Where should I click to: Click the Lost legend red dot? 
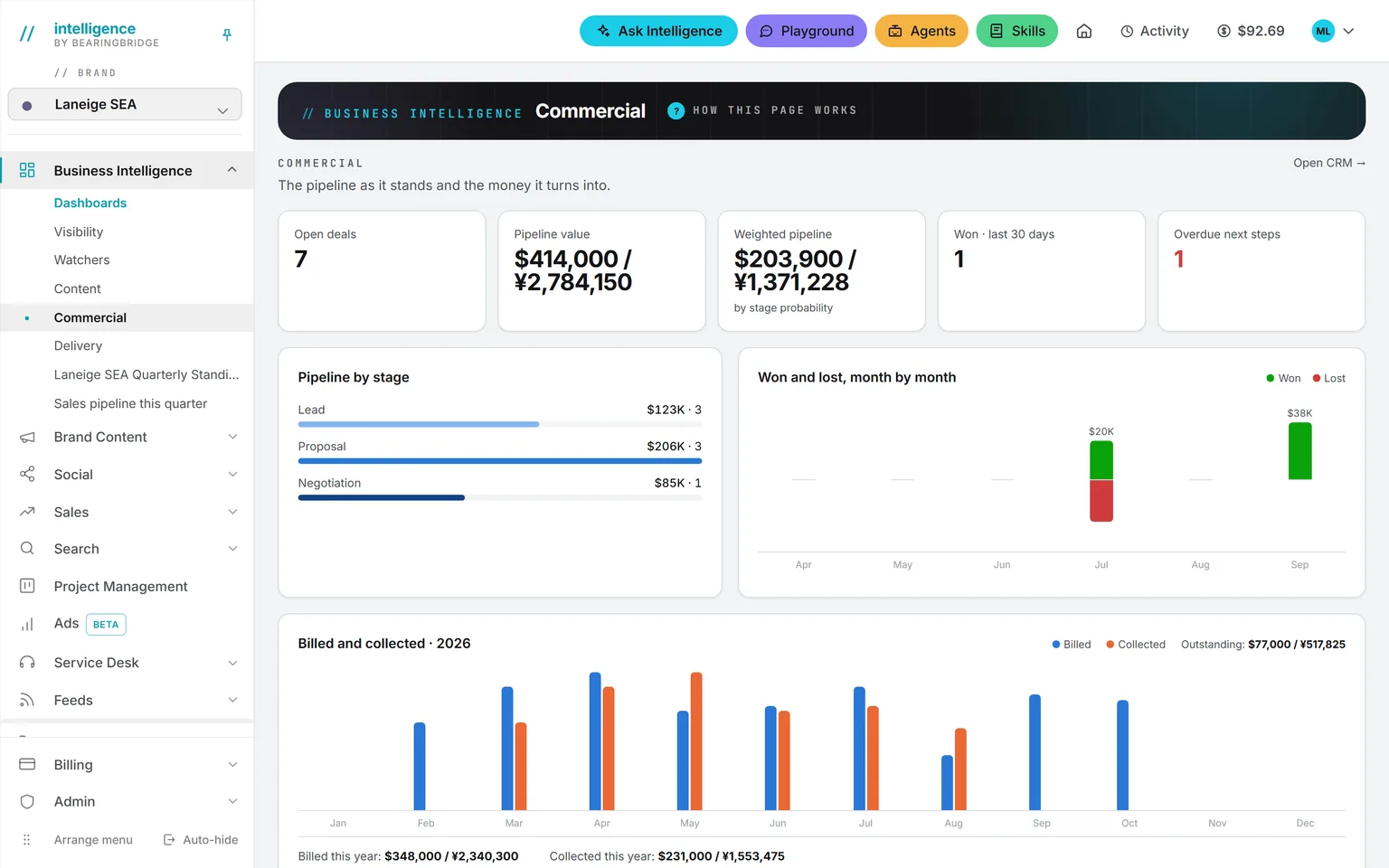click(1317, 378)
